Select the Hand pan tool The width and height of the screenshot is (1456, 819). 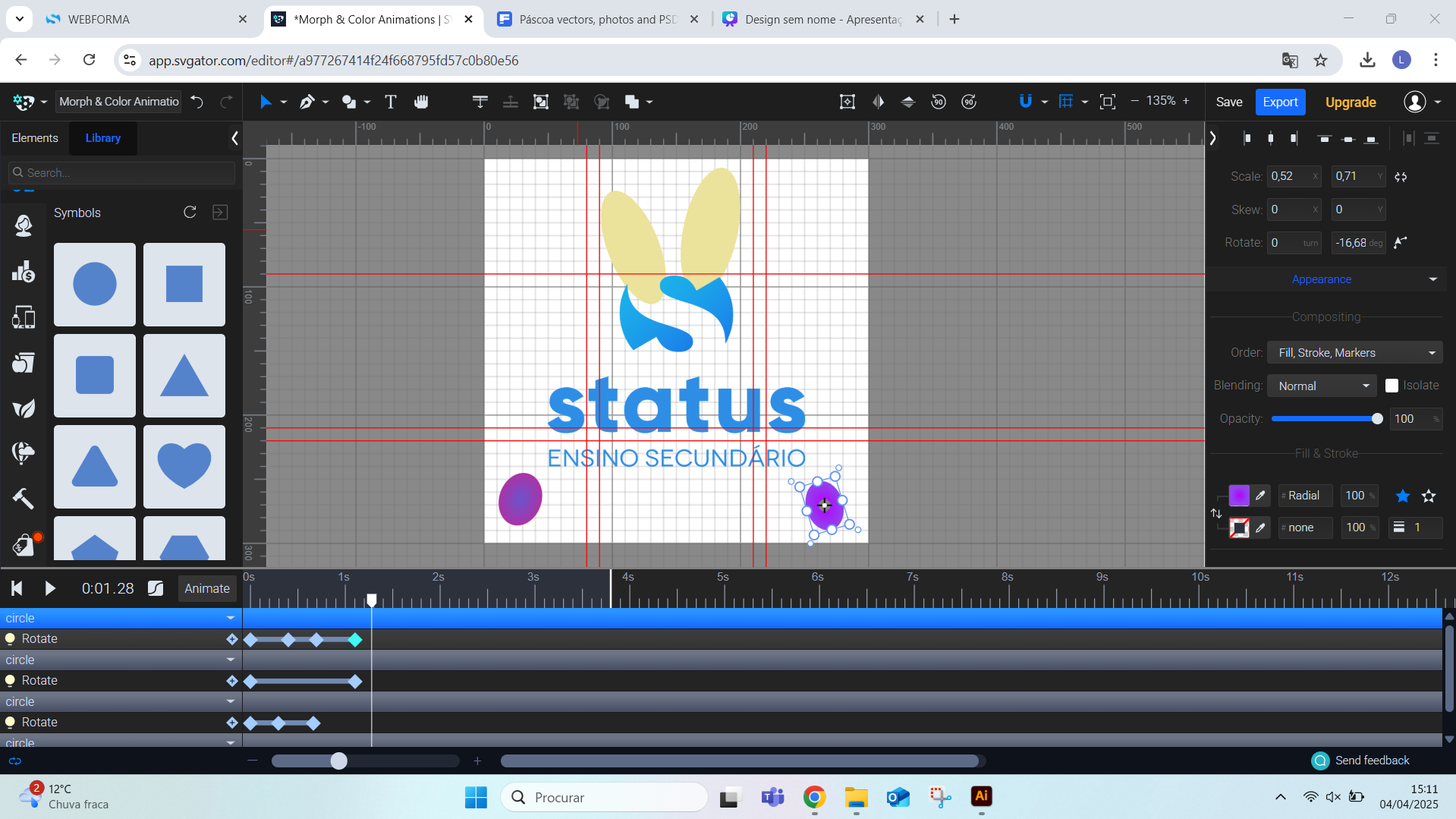(x=421, y=102)
